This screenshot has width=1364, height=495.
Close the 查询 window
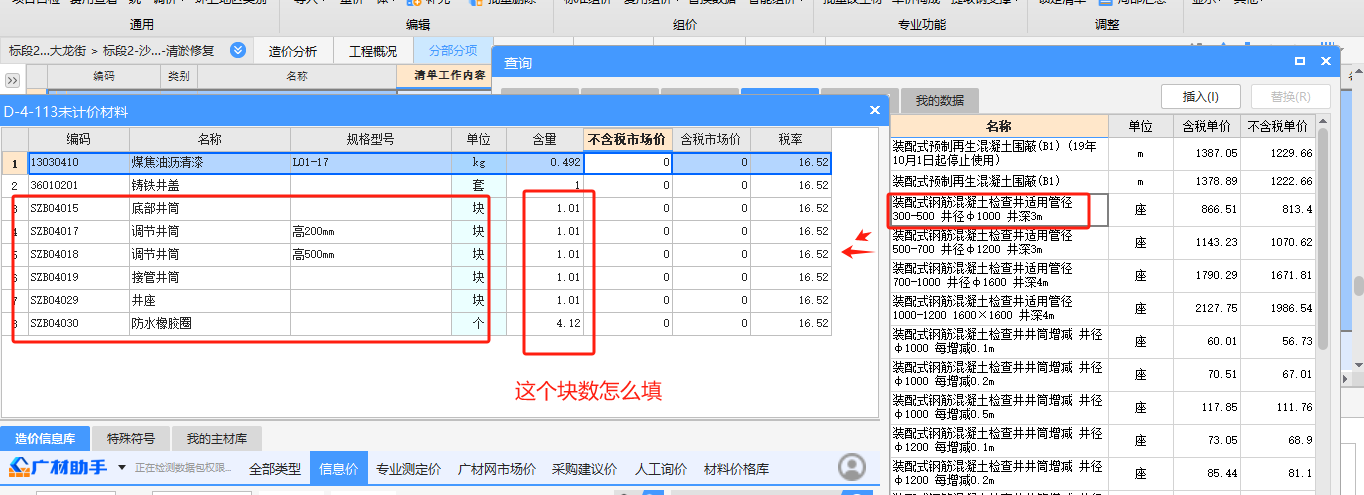pos(1326,62)
